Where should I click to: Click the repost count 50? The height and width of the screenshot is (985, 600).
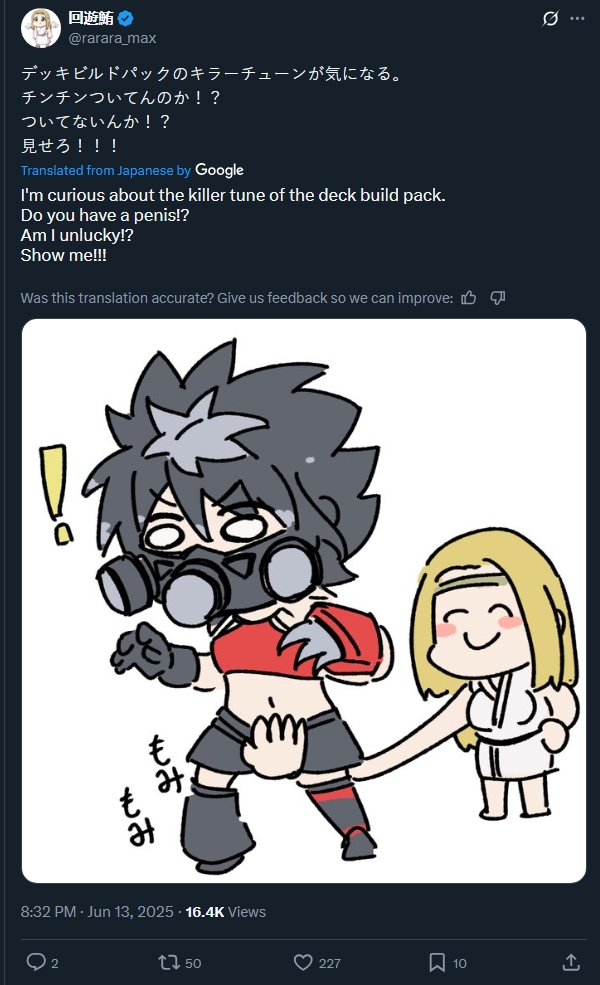click(x=193, y=963)
